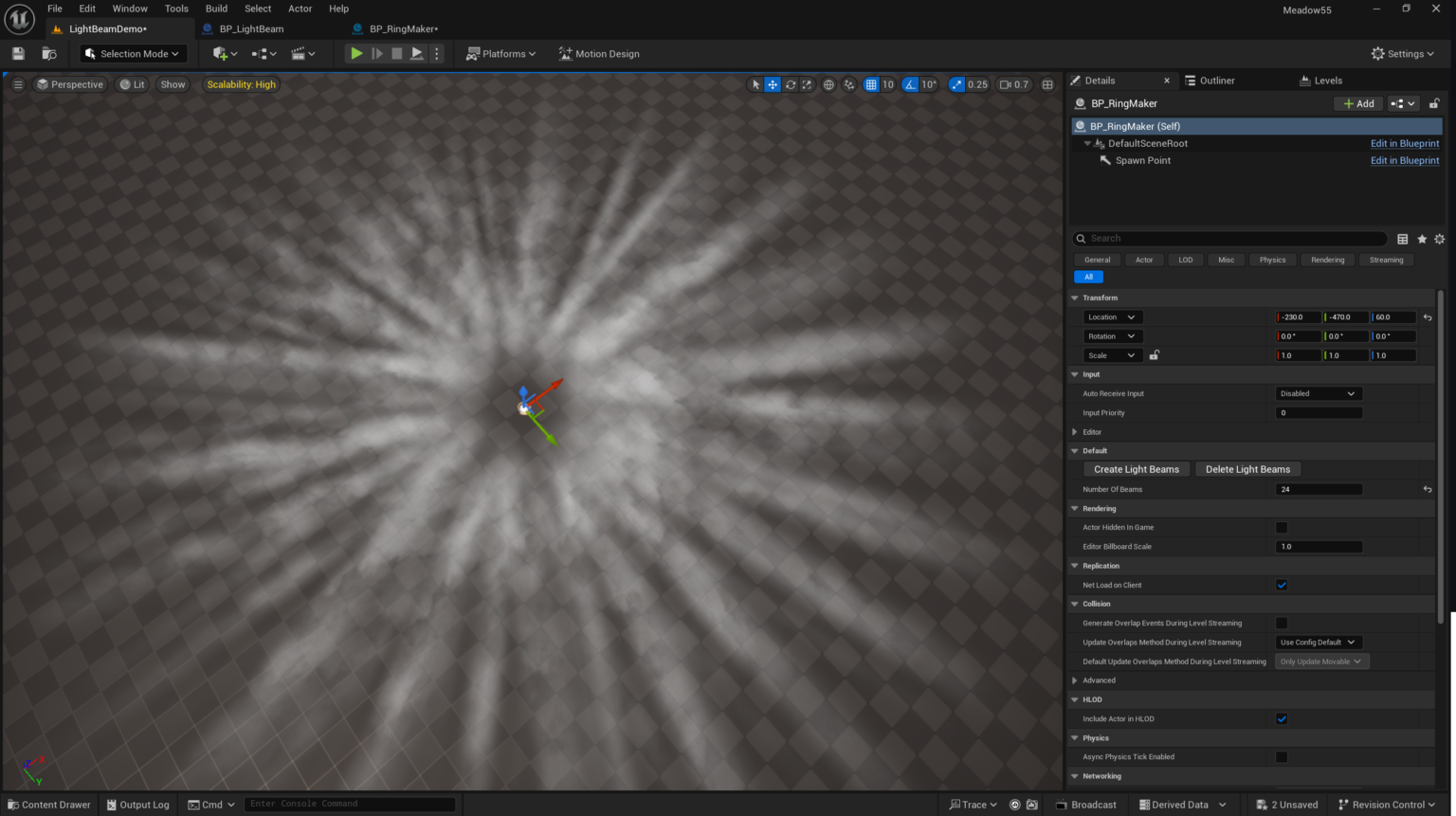Open Browse content icon in toolbar
This screenshot has height=816, width=1456.
click(49, 54)
